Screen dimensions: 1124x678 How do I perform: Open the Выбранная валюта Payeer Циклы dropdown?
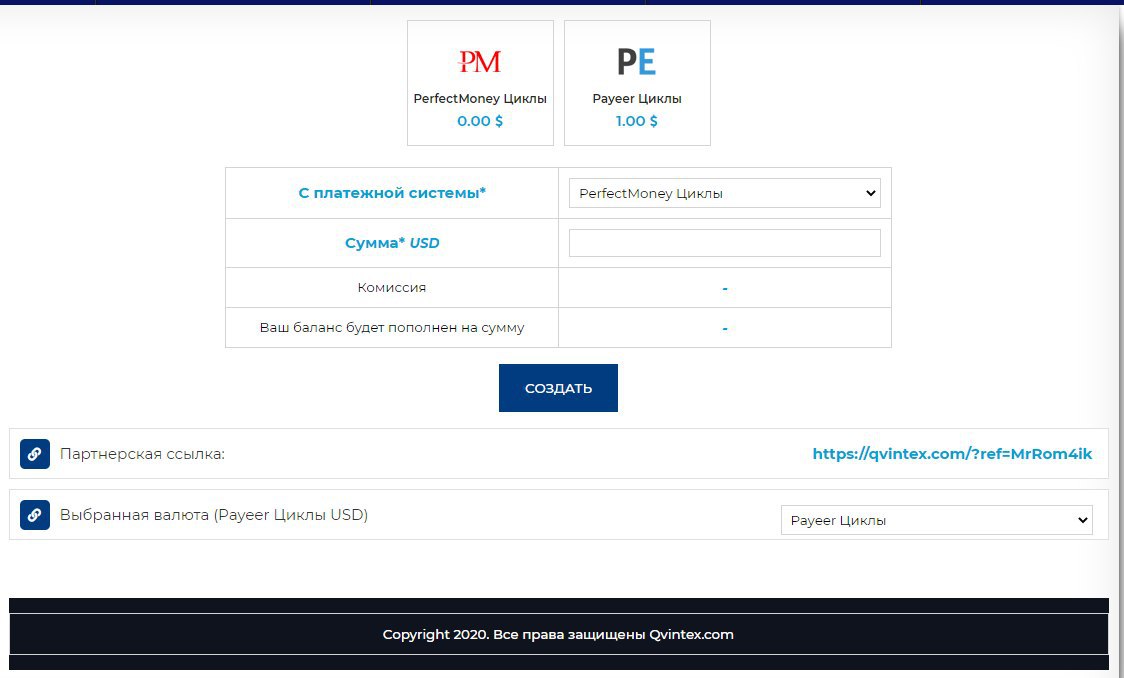(936, 520)
